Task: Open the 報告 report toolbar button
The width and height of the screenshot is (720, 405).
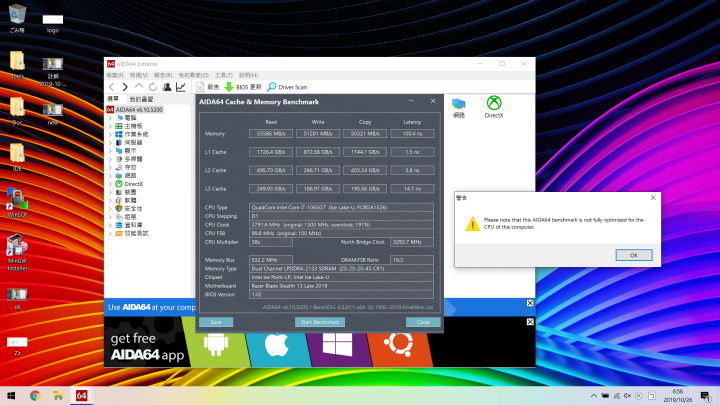Action: point(208,87)
